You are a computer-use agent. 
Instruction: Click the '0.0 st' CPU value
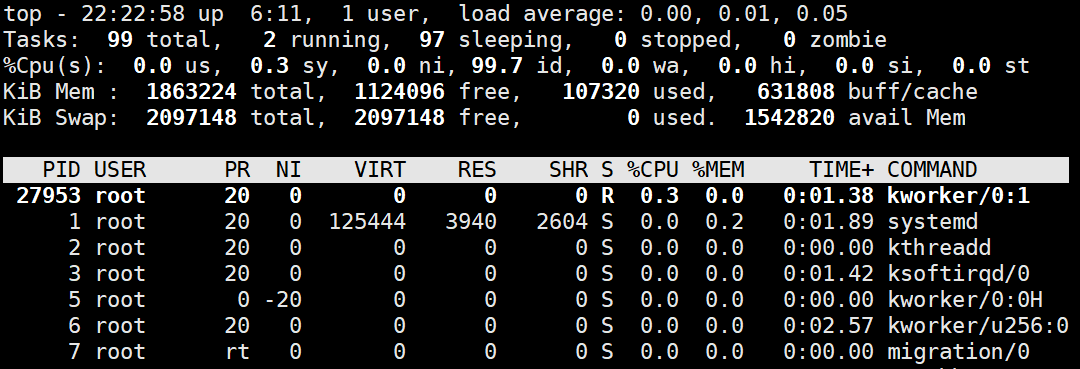click(x=990, y=65)
